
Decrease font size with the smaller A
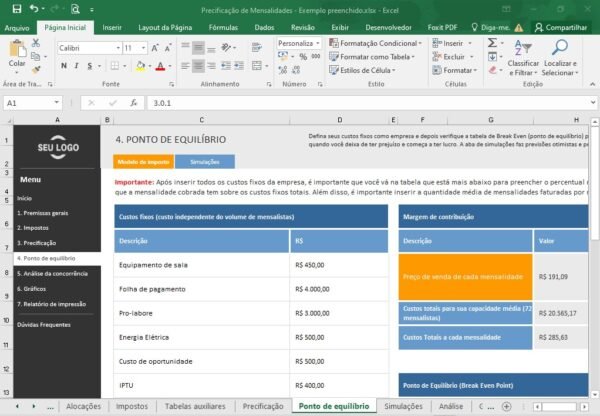[x=168, y=48]
